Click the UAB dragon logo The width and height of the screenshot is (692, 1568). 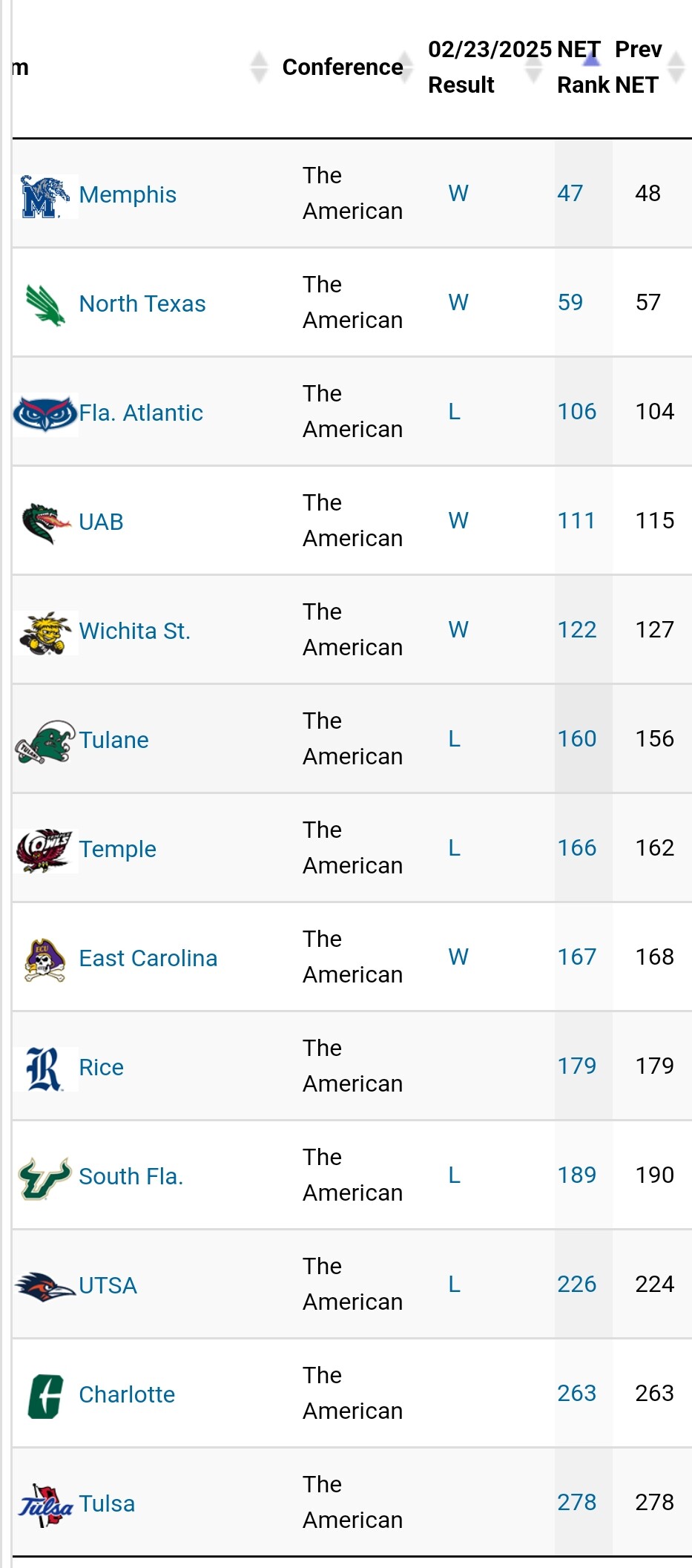point(45,523)
